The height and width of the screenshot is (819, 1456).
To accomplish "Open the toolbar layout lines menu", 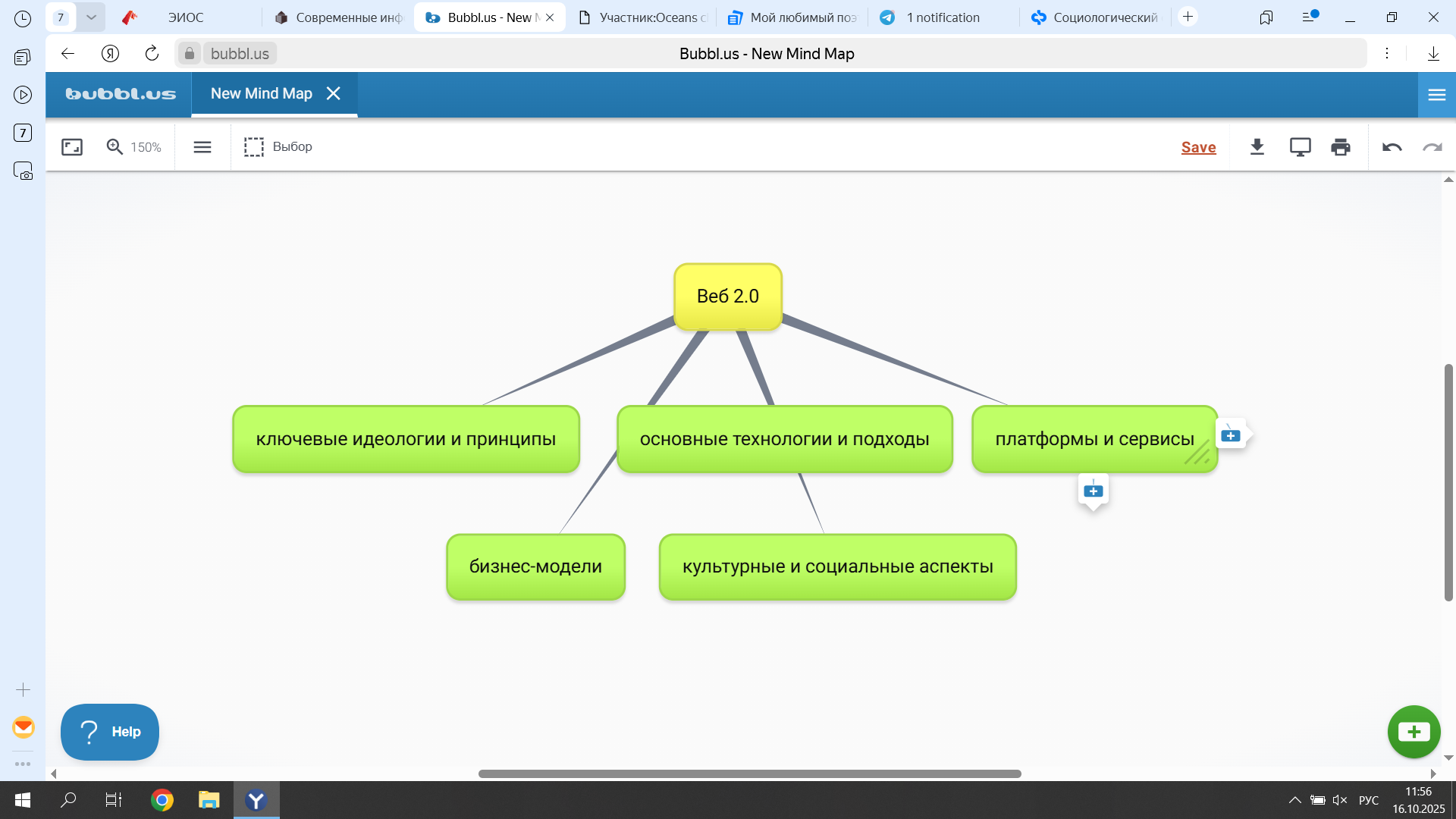I will coord(202,147).
